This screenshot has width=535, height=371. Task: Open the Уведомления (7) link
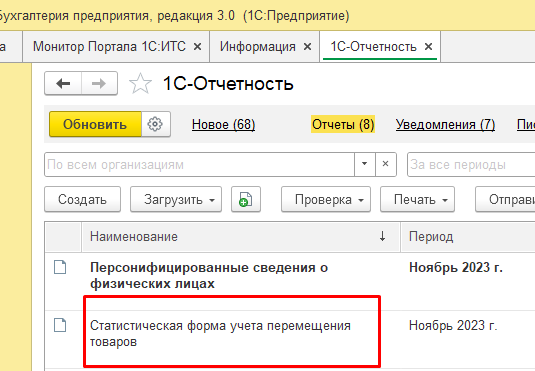tap(445, 124)
